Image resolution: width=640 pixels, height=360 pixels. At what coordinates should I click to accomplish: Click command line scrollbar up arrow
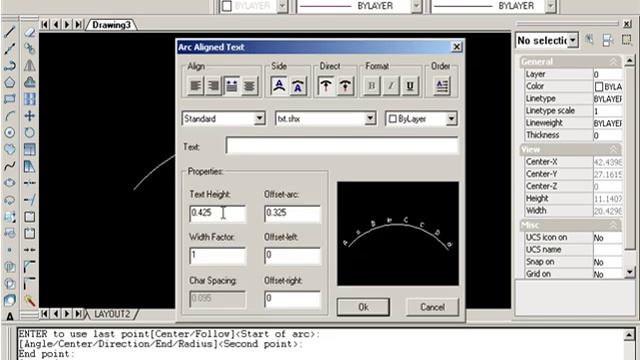(x=629, y=335)
